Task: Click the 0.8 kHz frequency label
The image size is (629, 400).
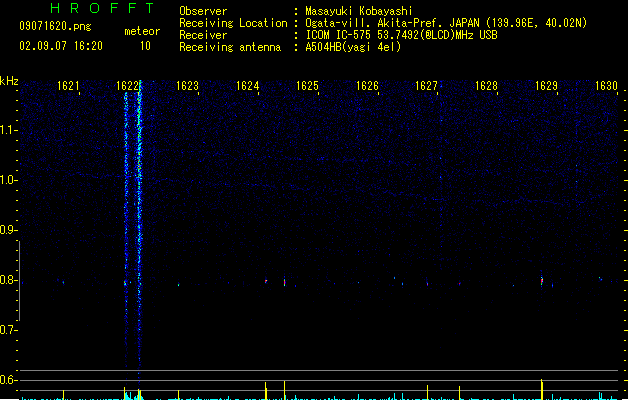Action: coord(8,280)
